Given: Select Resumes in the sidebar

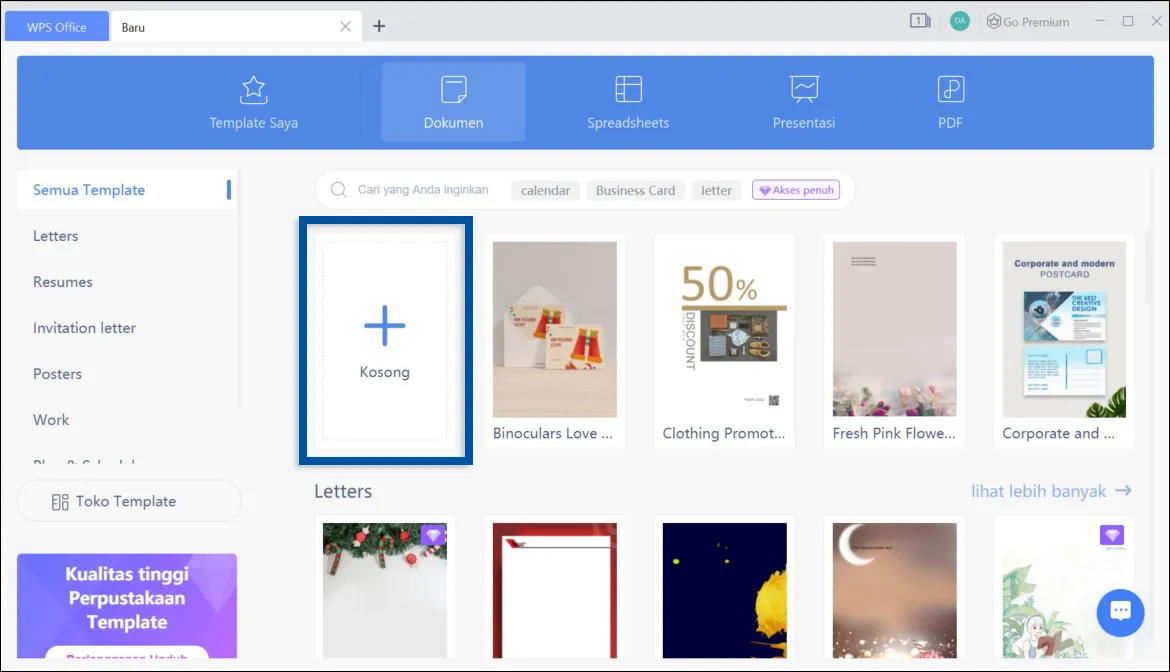Looking at the screenshot, I should coord(63,282).
